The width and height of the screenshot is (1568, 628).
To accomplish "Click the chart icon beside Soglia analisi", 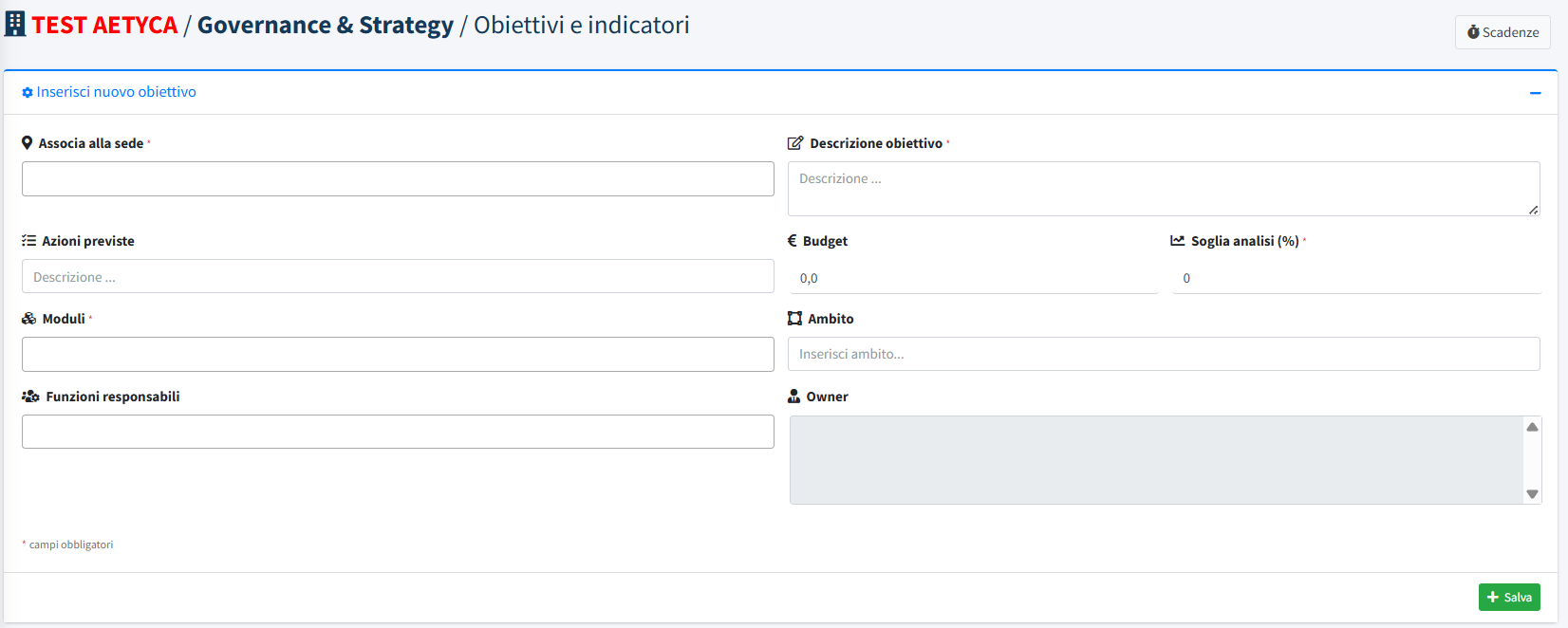I will [1178, 241].
